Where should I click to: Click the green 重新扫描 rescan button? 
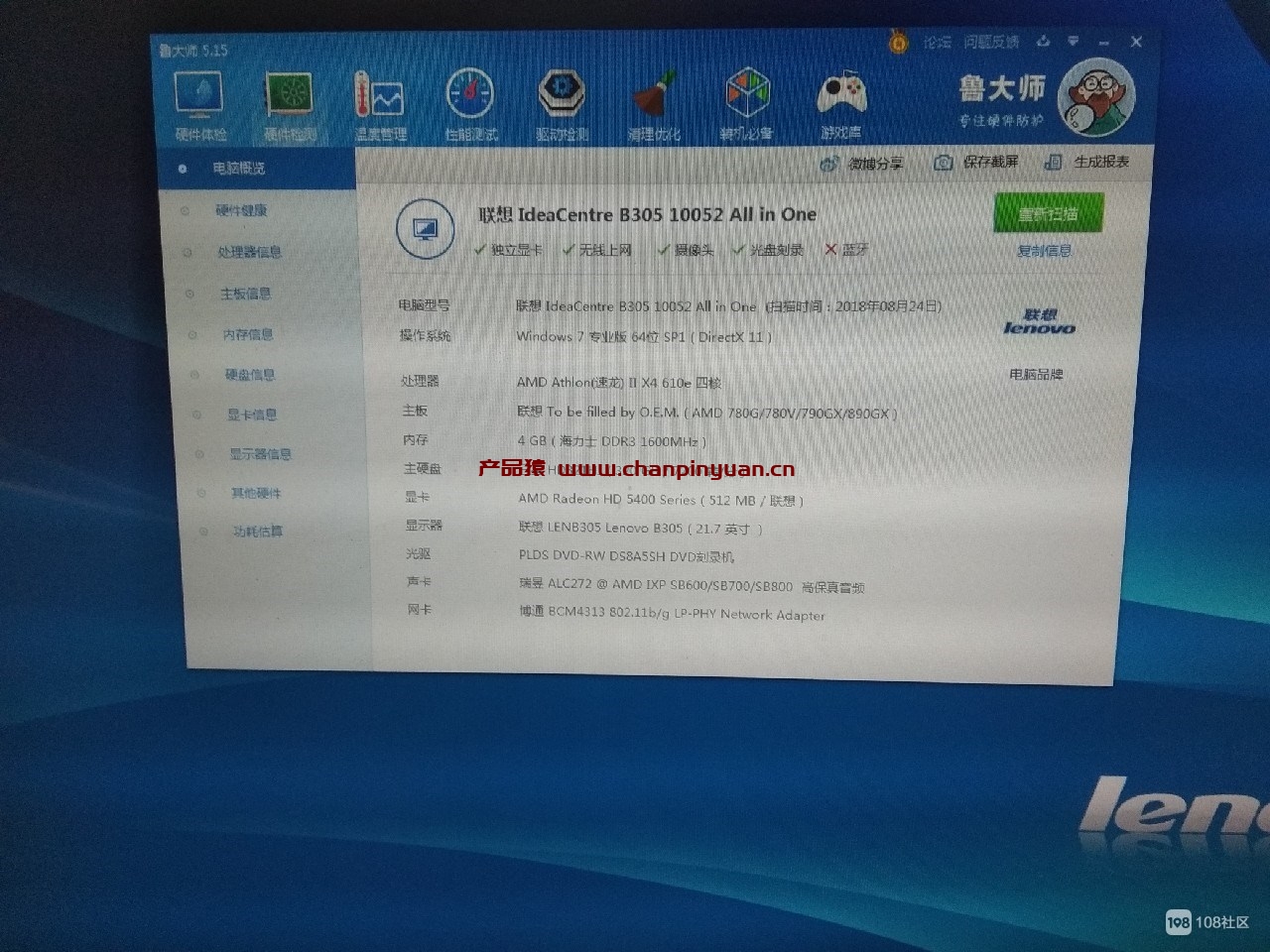1048,214
